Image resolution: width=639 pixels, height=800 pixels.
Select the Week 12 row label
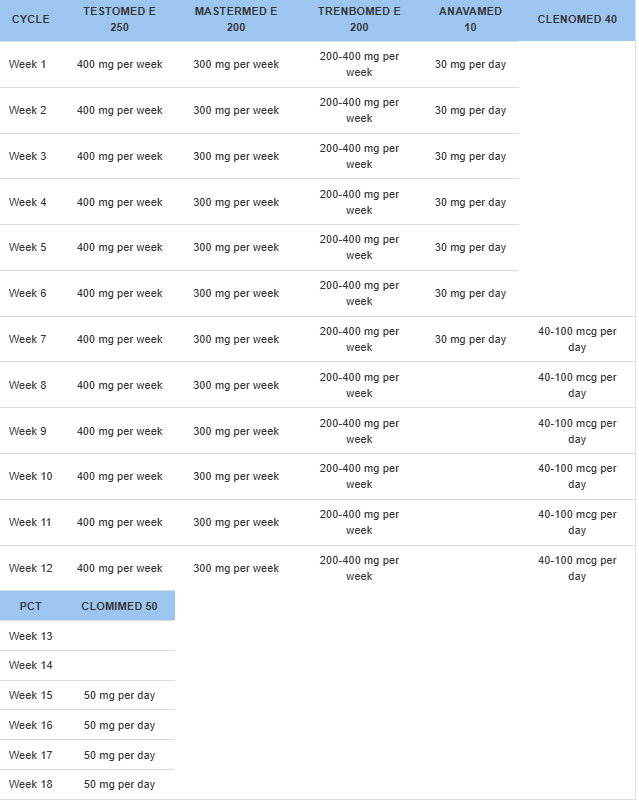pos(31,569)
